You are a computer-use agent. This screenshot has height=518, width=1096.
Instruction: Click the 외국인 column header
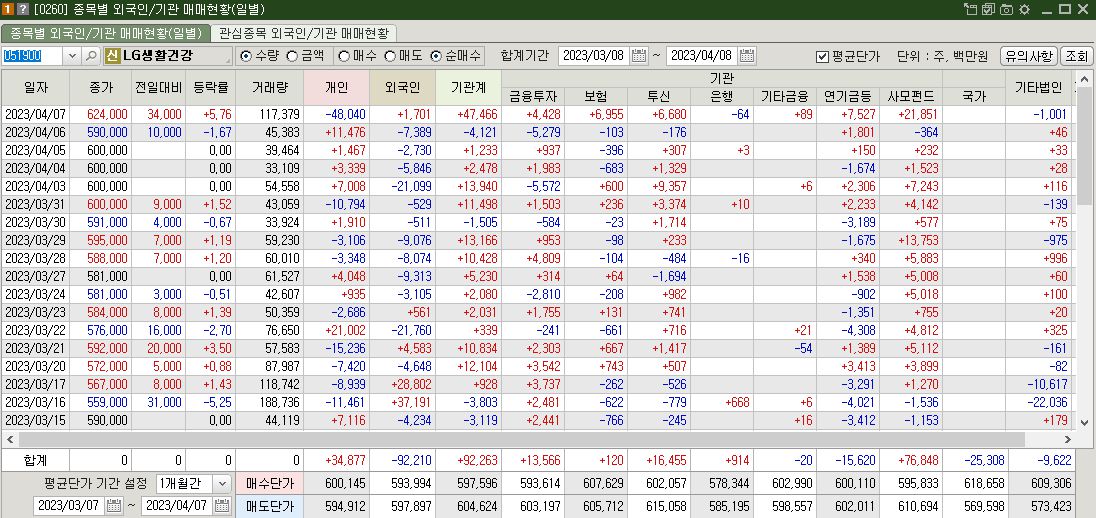click(402, 87)
